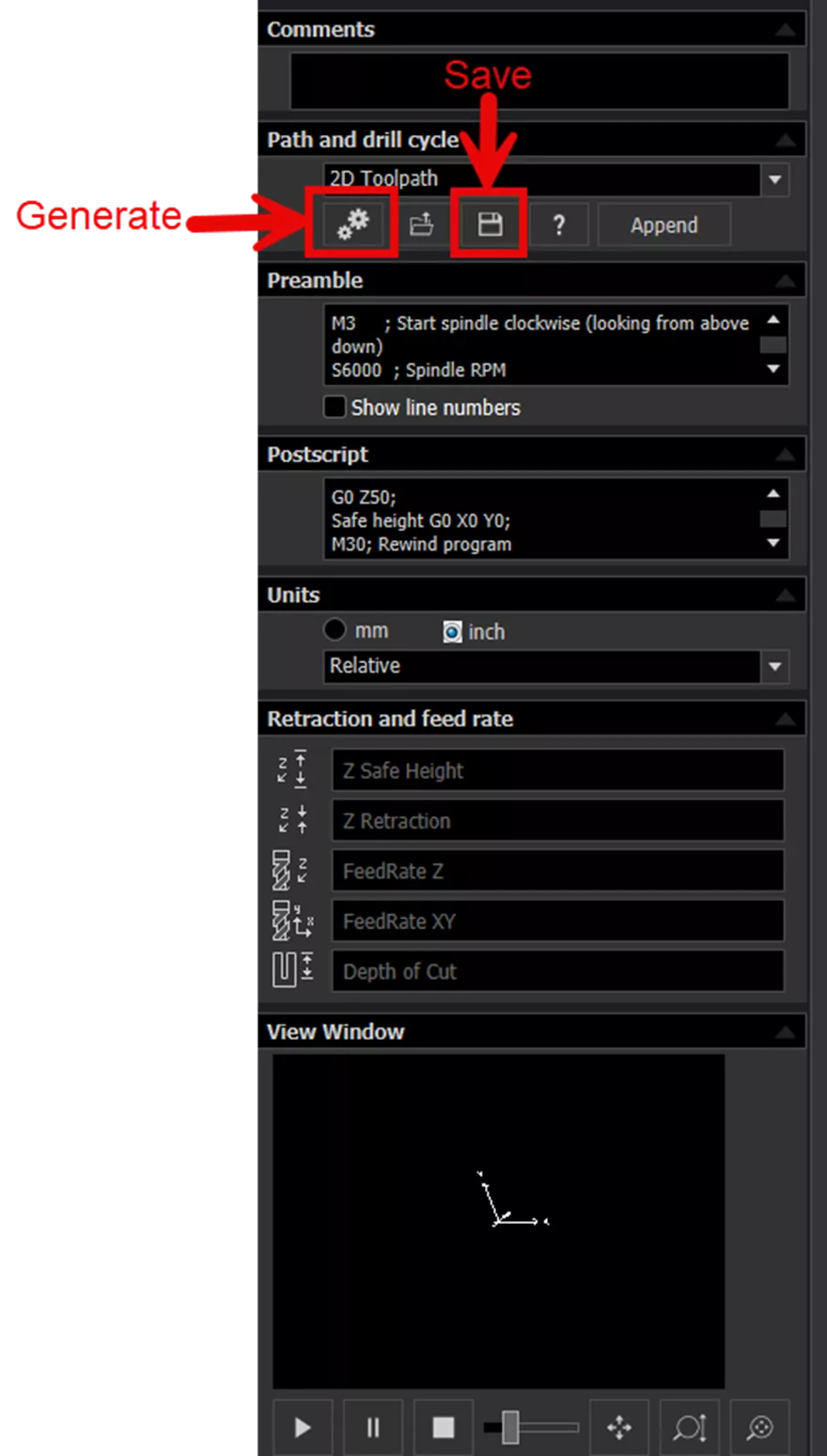Click the Preamble scroll up arrow
The height and width of the screenshot is (1456, 827).
click(x=772, y=319)
